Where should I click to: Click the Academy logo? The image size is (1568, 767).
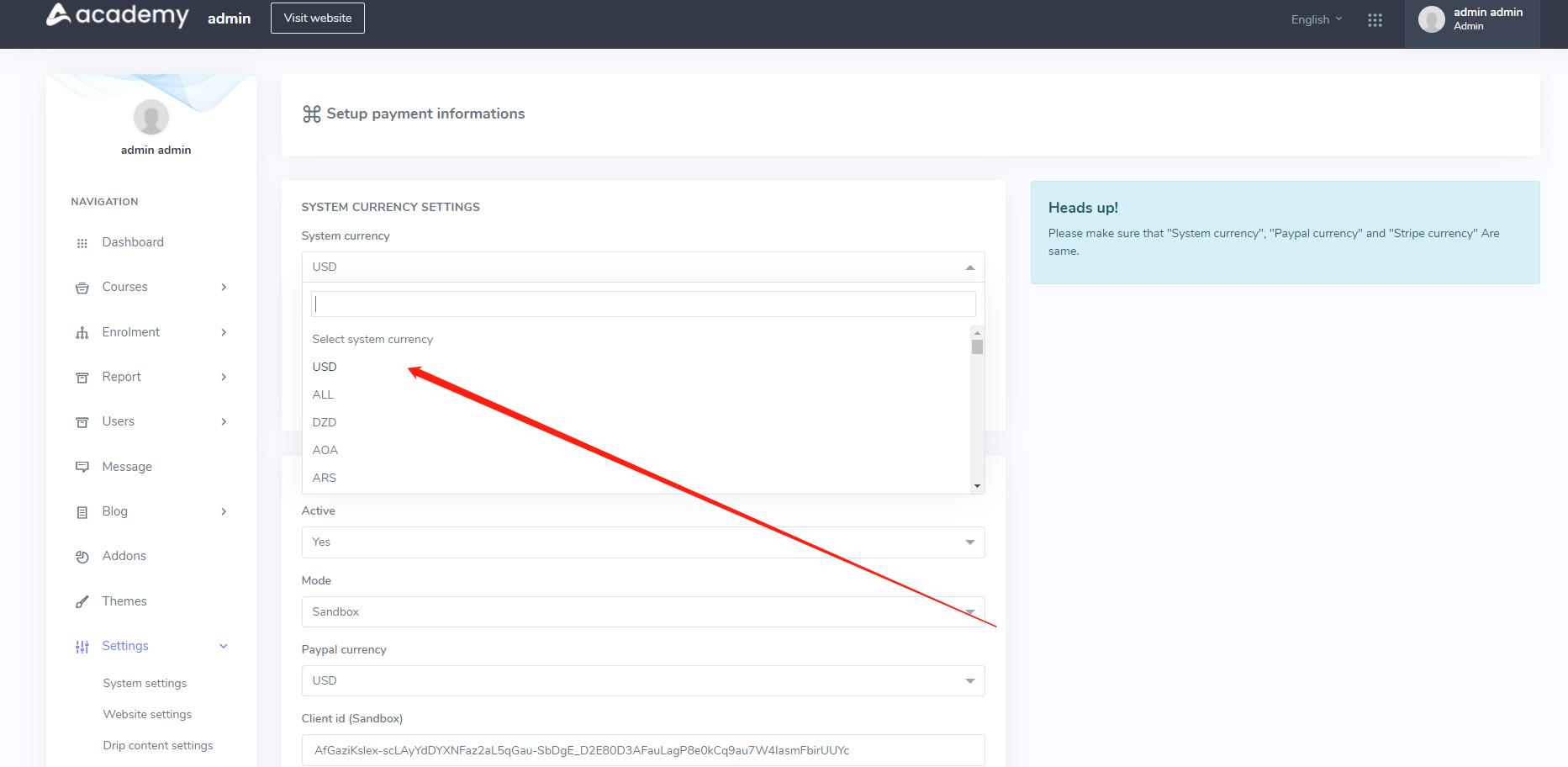coord(117,15)
